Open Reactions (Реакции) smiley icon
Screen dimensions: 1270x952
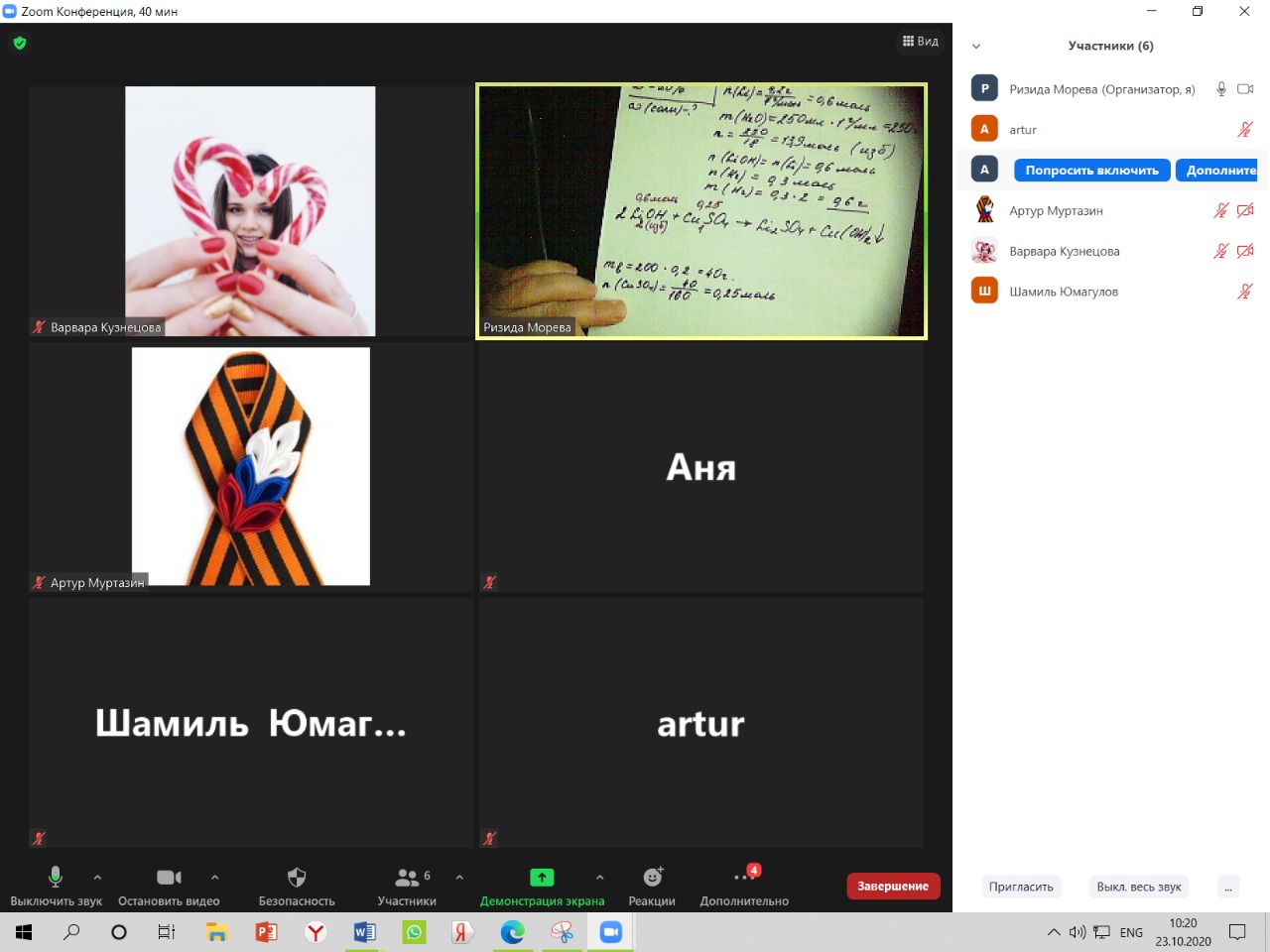652,878
